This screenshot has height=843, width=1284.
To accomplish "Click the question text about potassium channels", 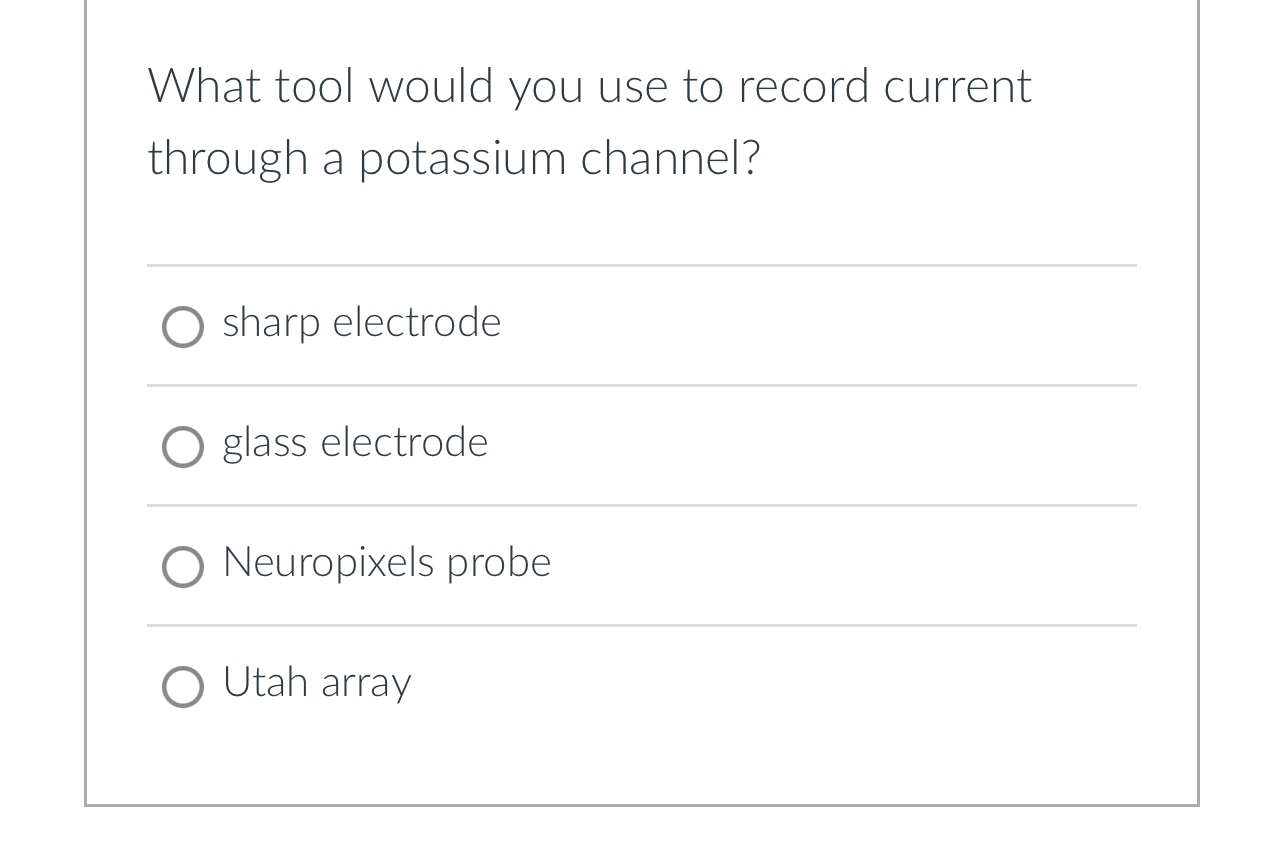I will click(590, 120).
